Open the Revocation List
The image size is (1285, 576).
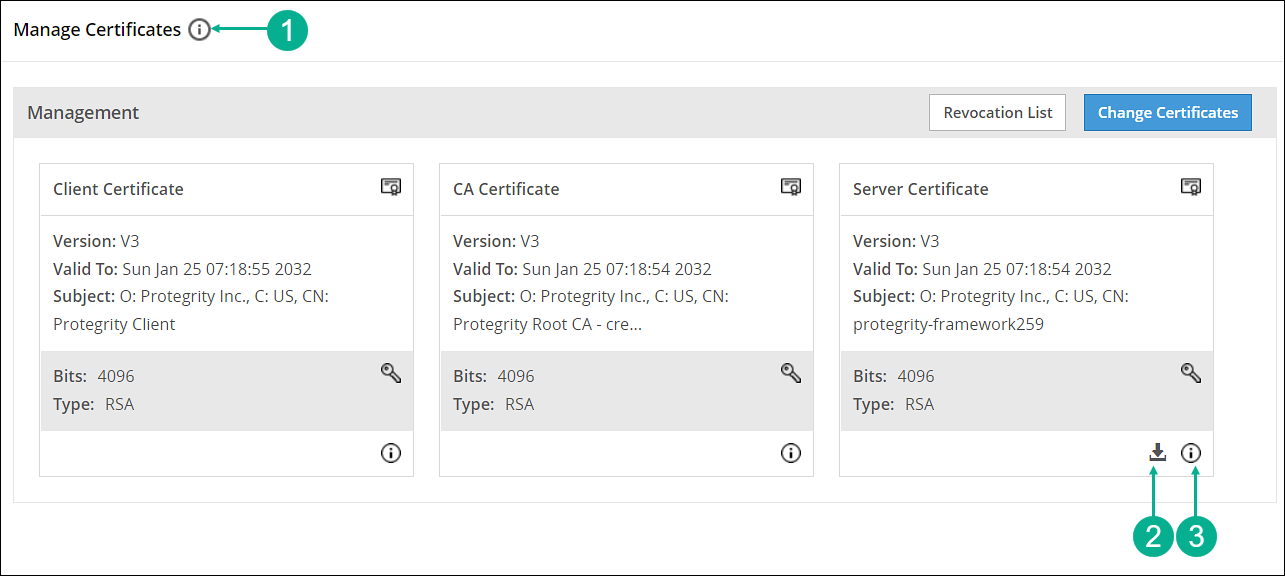(x=997, y=112)
